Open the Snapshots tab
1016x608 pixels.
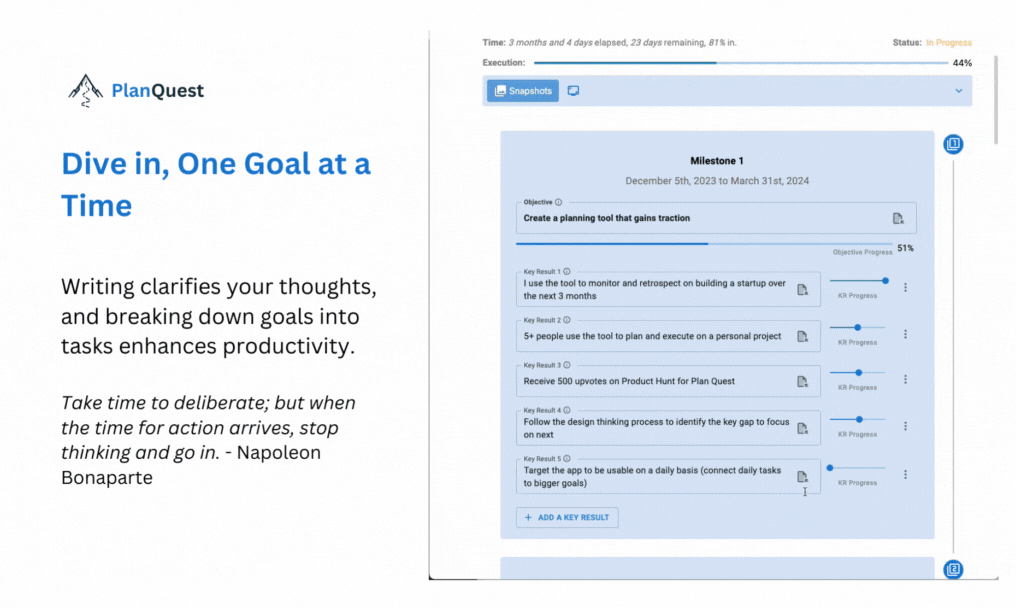(523, 91)
